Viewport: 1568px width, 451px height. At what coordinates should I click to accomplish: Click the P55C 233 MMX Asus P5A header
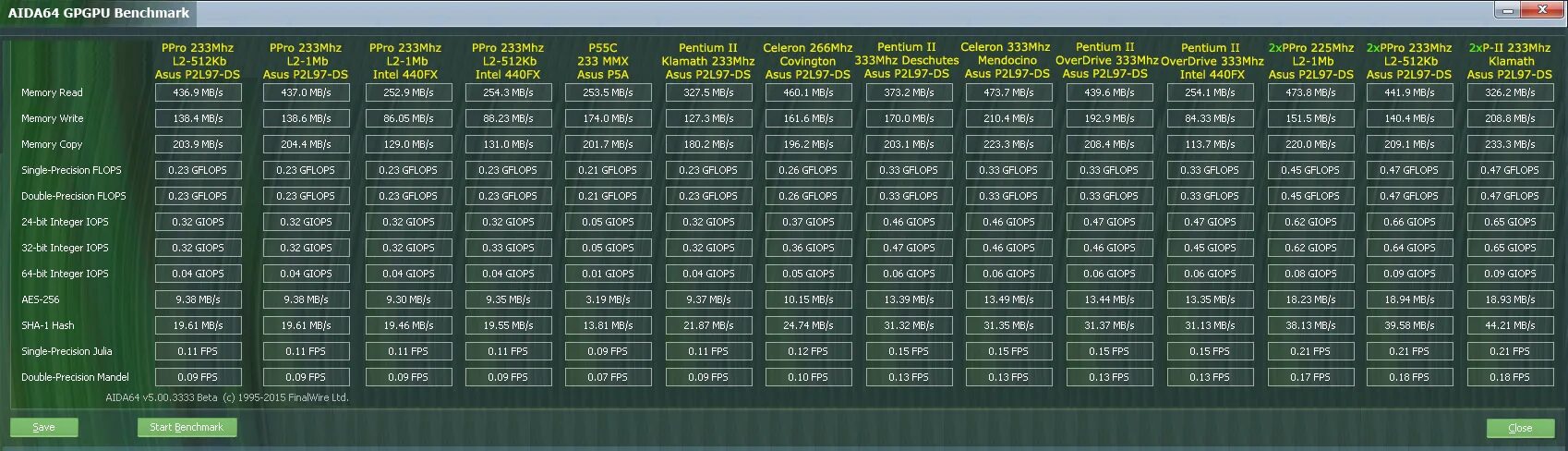coord(603,61)
